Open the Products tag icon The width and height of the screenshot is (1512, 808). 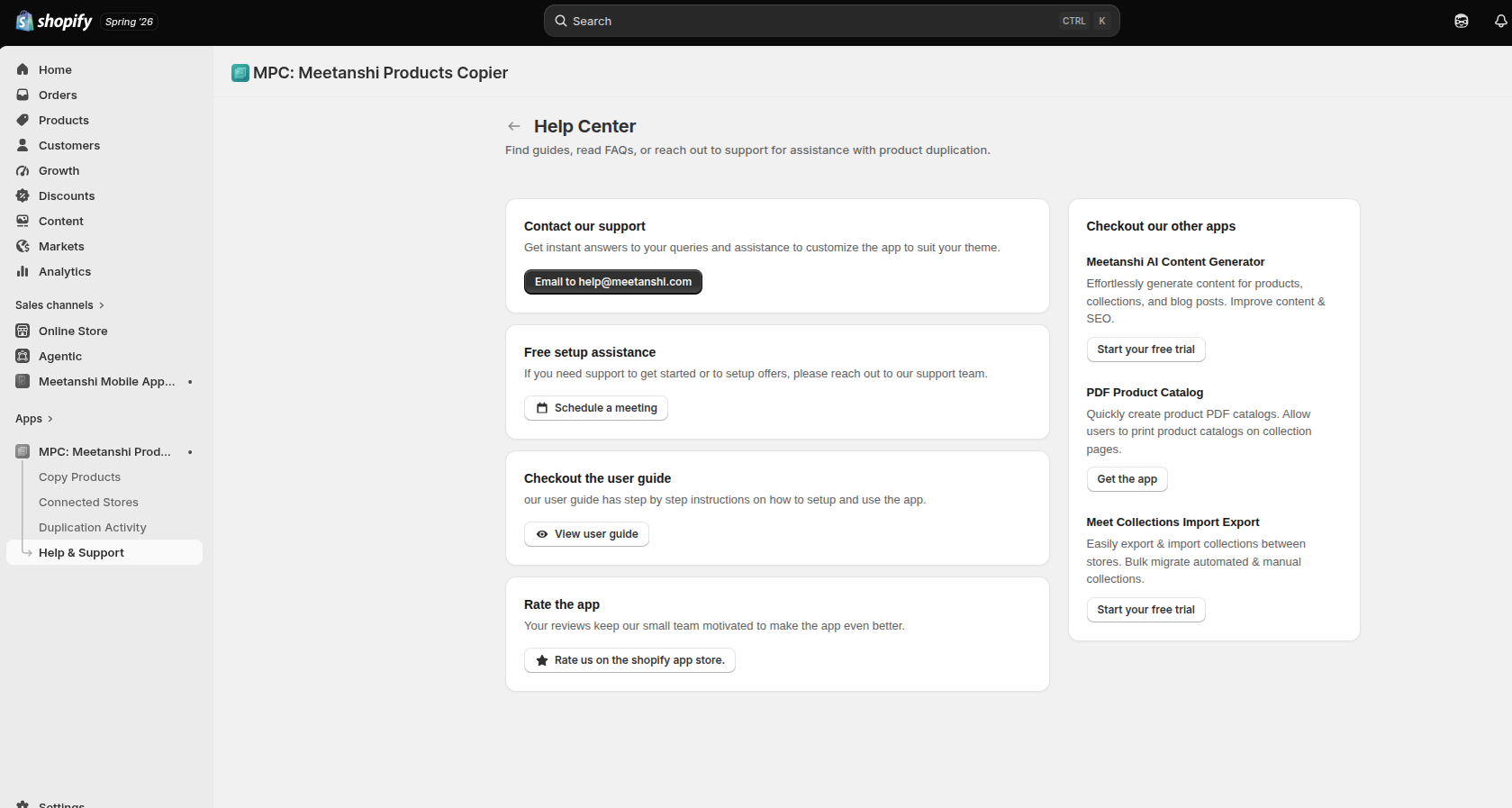click(x=23, y=120)
